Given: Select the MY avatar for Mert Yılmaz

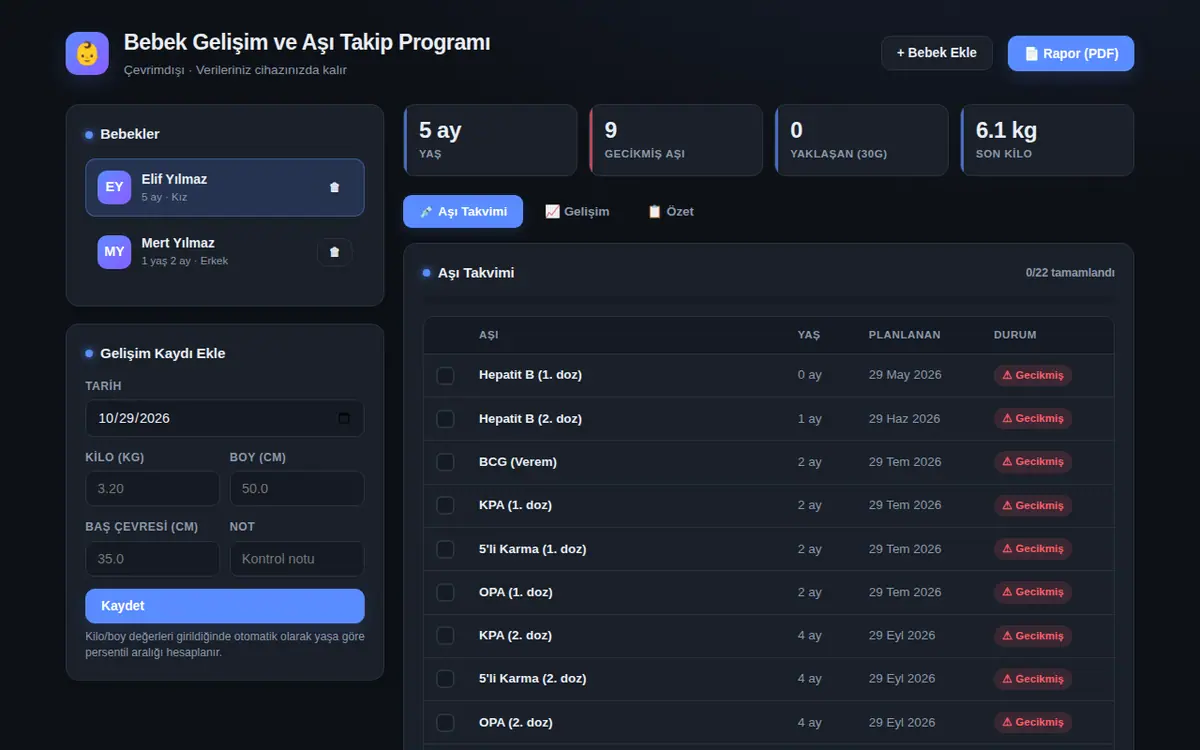Looking at the screenshot, I should pyautogui.click(x=114, y=252).
